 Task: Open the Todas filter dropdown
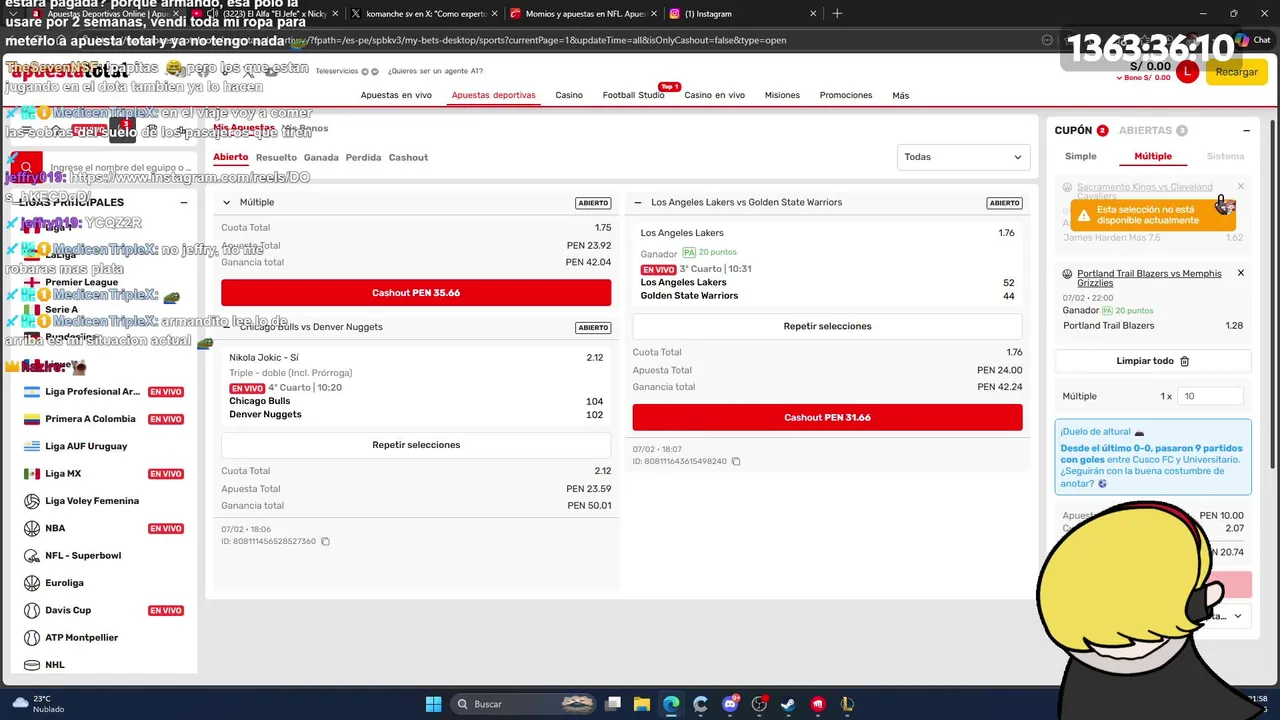tap(963, 157)
